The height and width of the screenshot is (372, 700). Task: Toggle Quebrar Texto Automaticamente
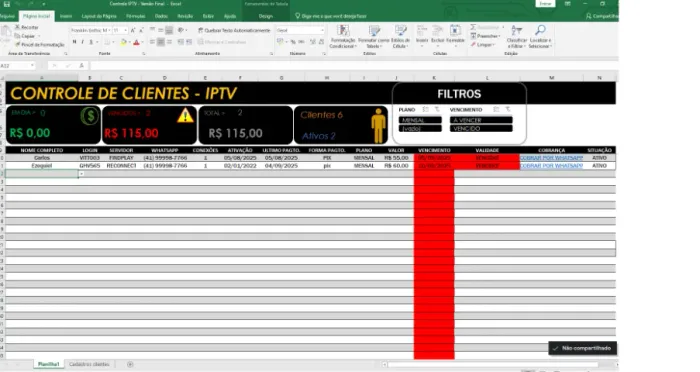pos(234,30)
